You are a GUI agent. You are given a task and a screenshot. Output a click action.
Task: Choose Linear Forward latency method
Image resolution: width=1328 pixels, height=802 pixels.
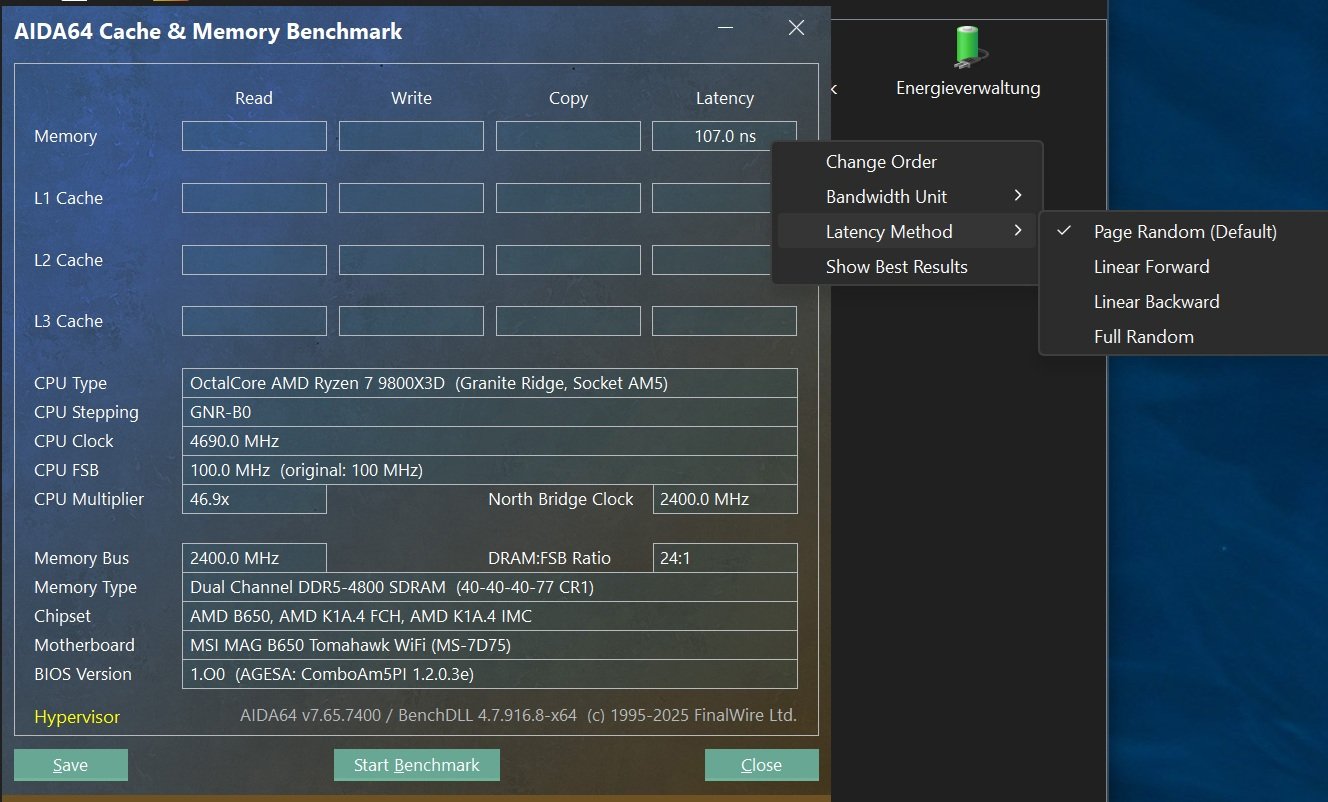coord(1151,267)
